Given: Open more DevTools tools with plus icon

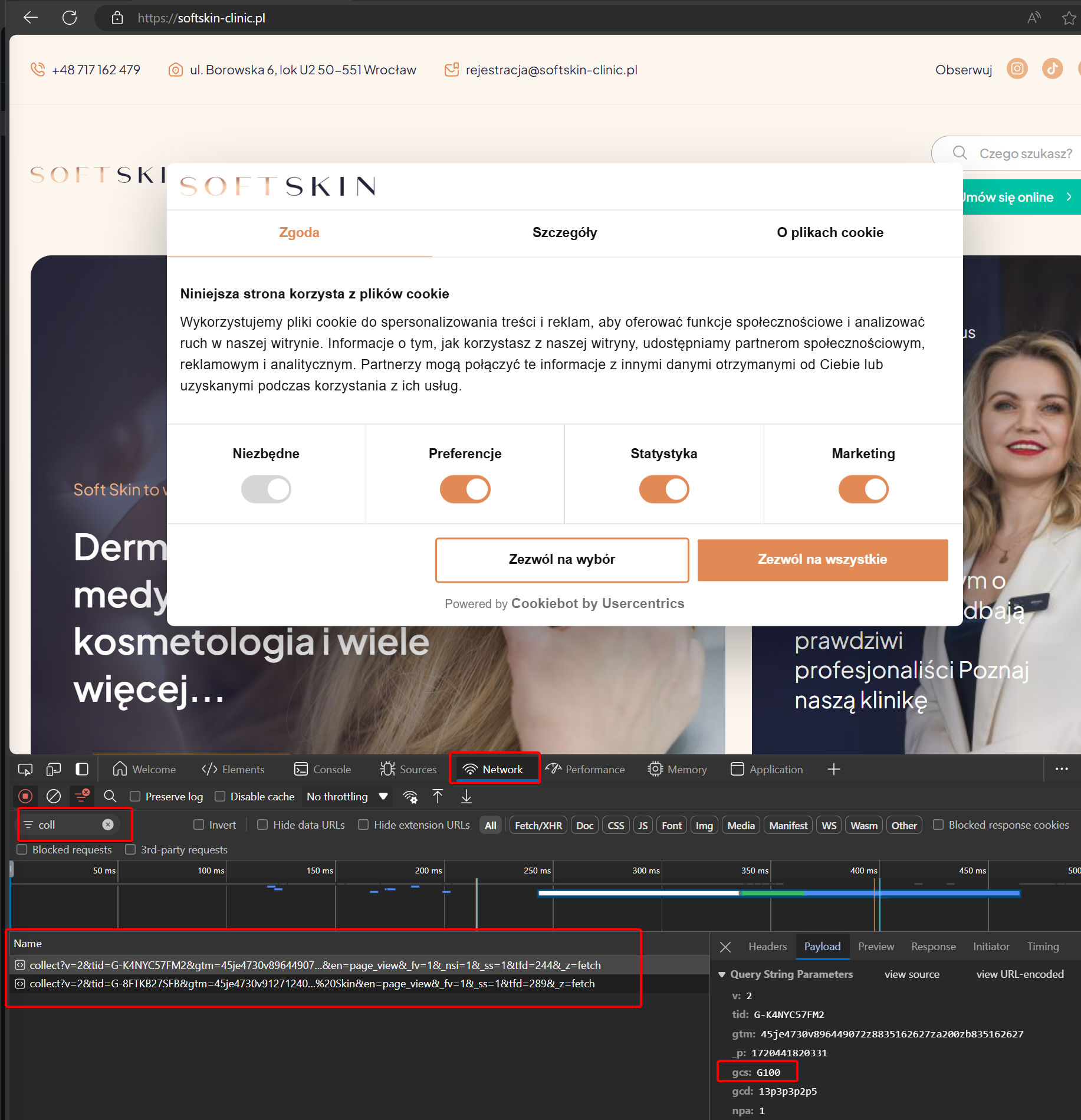Looking at the screenshot, I should click(x=833, y=769).
